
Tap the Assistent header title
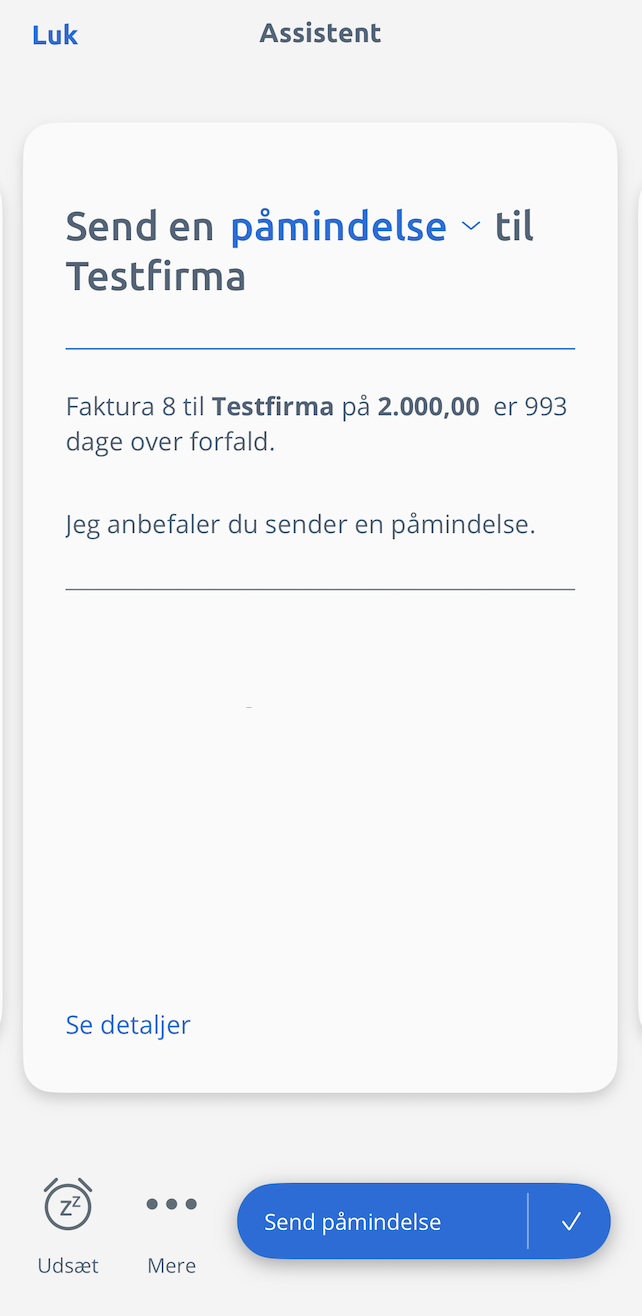[x=320, y=33]
